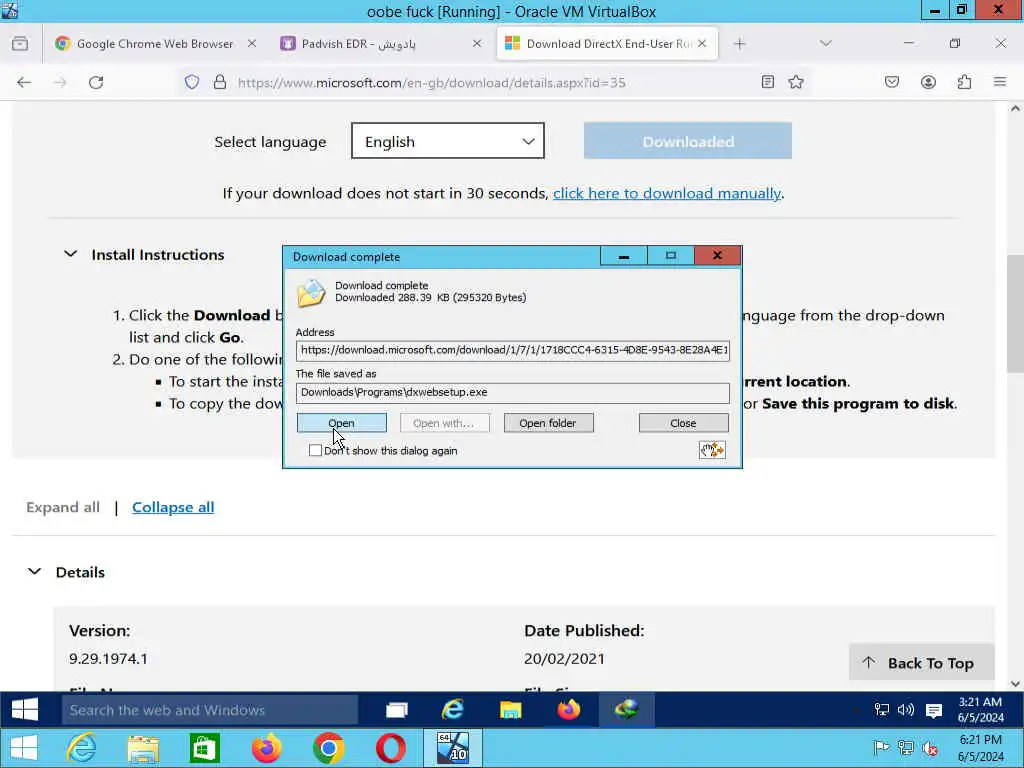Click the file saved as path field
1024x768 pixels.
513,392
